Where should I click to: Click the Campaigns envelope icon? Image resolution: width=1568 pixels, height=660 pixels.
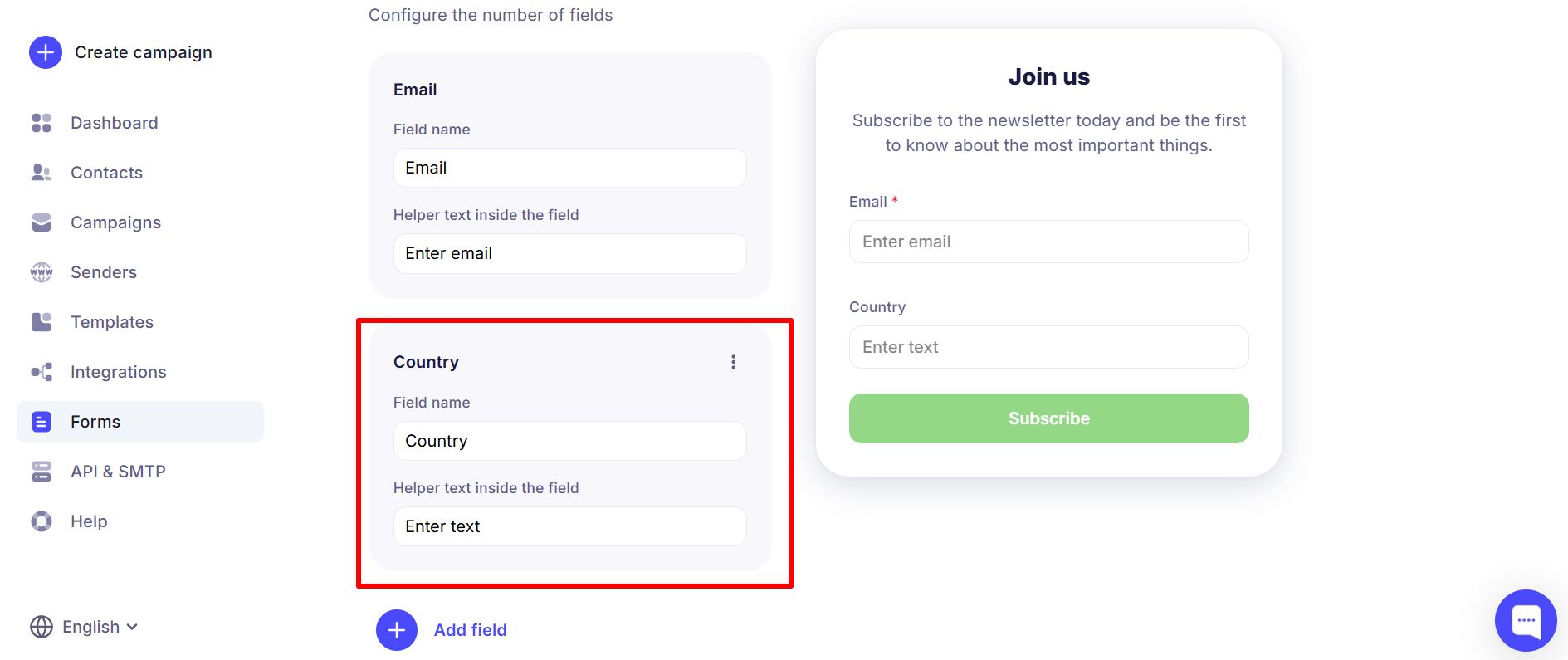pyautogui.click(x=42, y=222)
